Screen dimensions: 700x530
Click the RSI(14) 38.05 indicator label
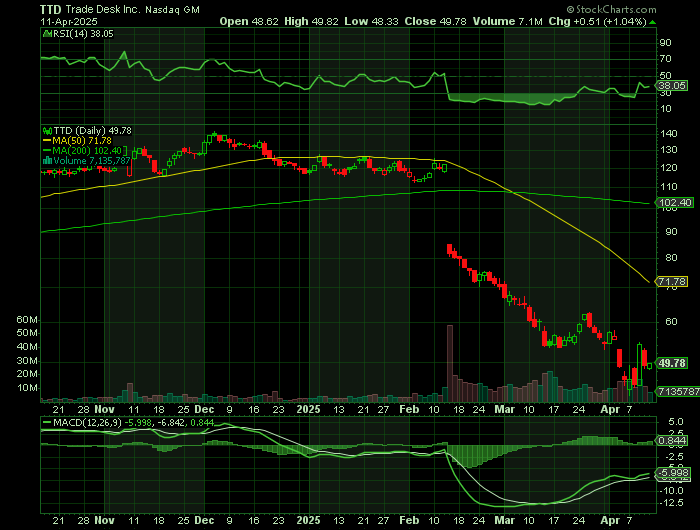[83, 34]
